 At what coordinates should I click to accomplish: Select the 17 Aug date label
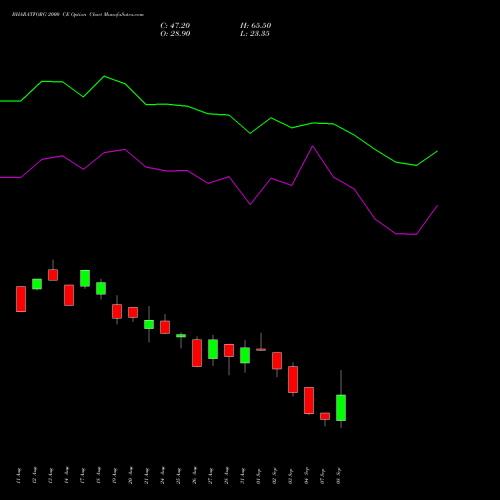[82, 476]
